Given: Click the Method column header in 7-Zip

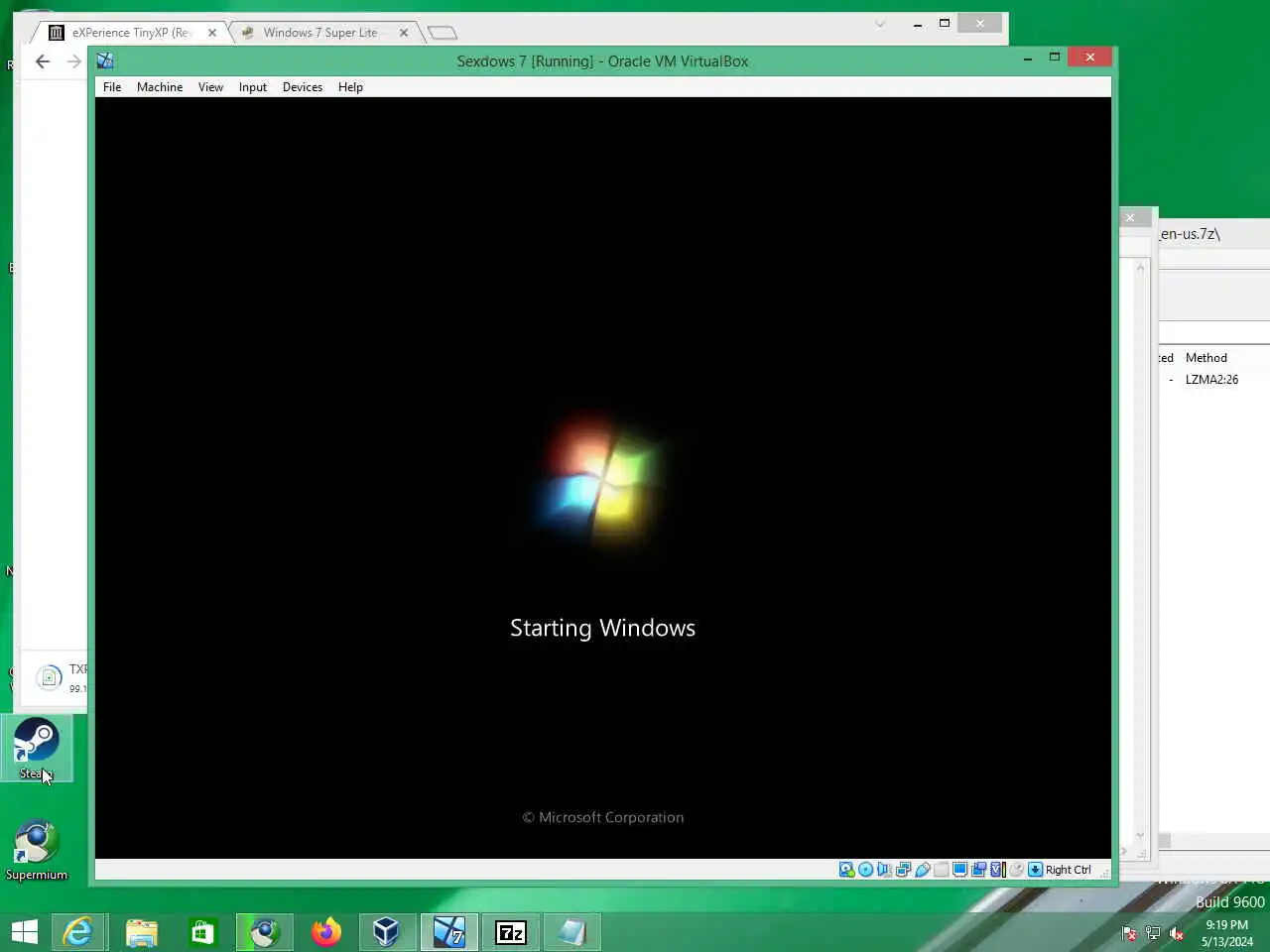Looking at the screenshot, I should click(1206, 358).
